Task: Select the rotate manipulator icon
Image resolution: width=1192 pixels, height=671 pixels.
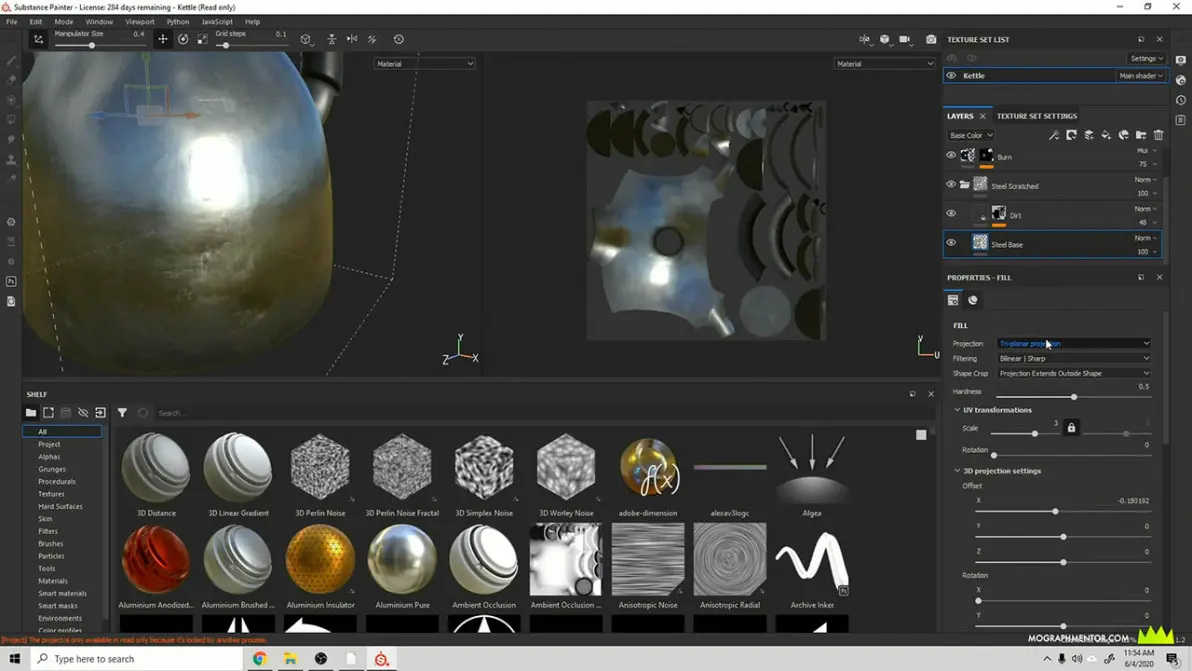Action: point(183,39)
